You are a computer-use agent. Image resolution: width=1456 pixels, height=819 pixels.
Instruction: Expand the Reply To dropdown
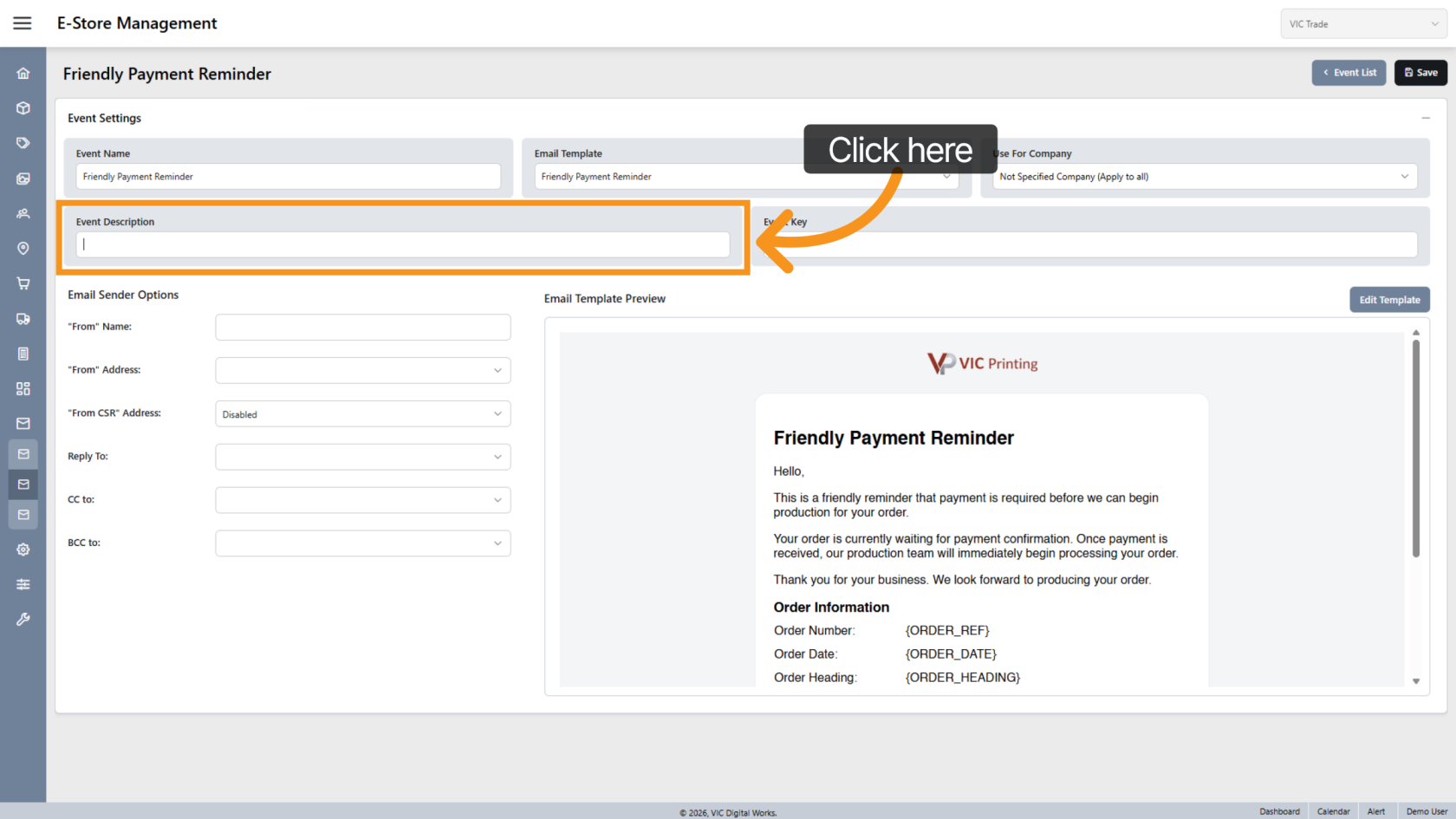362,457
